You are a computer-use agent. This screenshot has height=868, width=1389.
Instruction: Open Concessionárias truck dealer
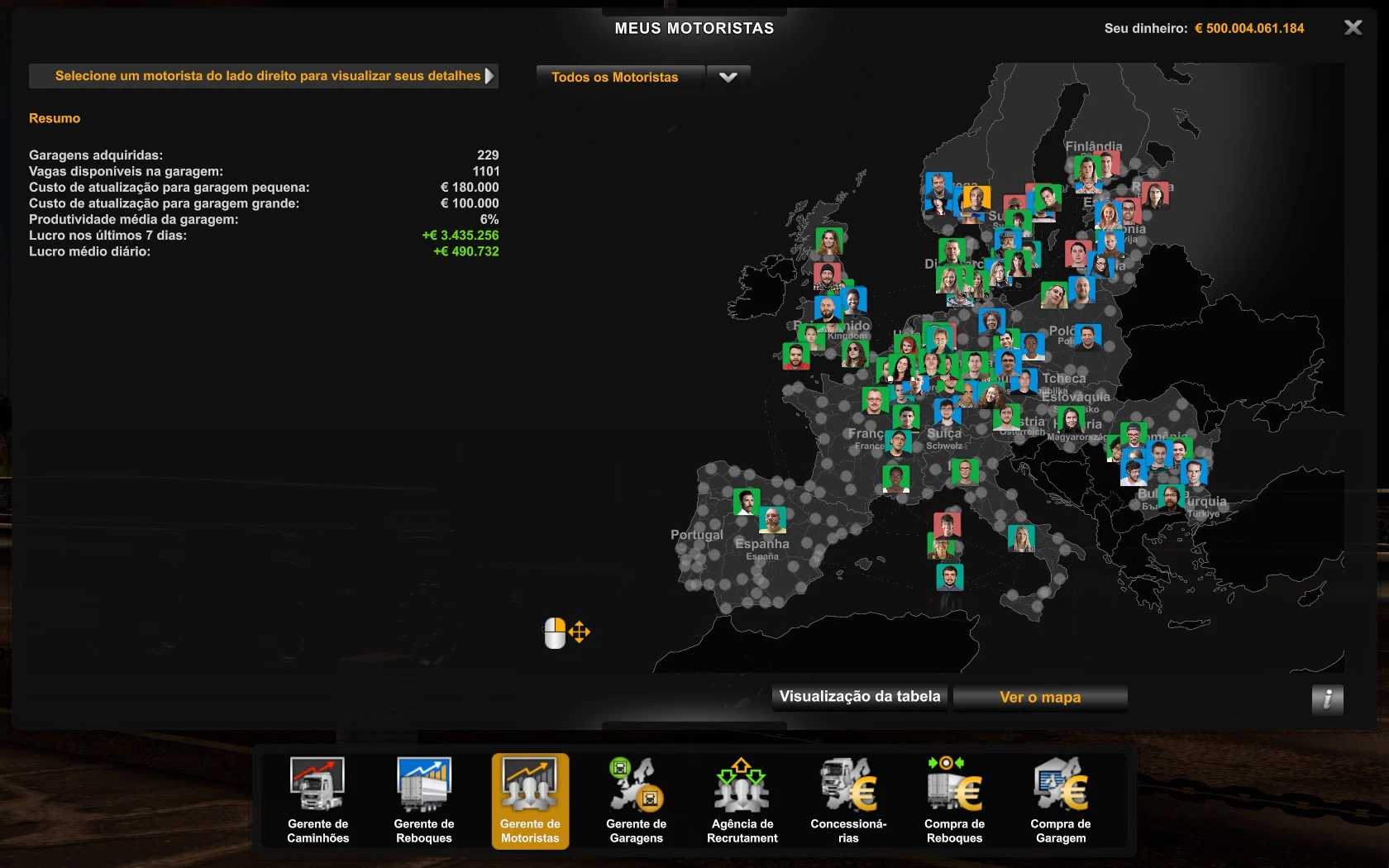[x=848, y=799]
